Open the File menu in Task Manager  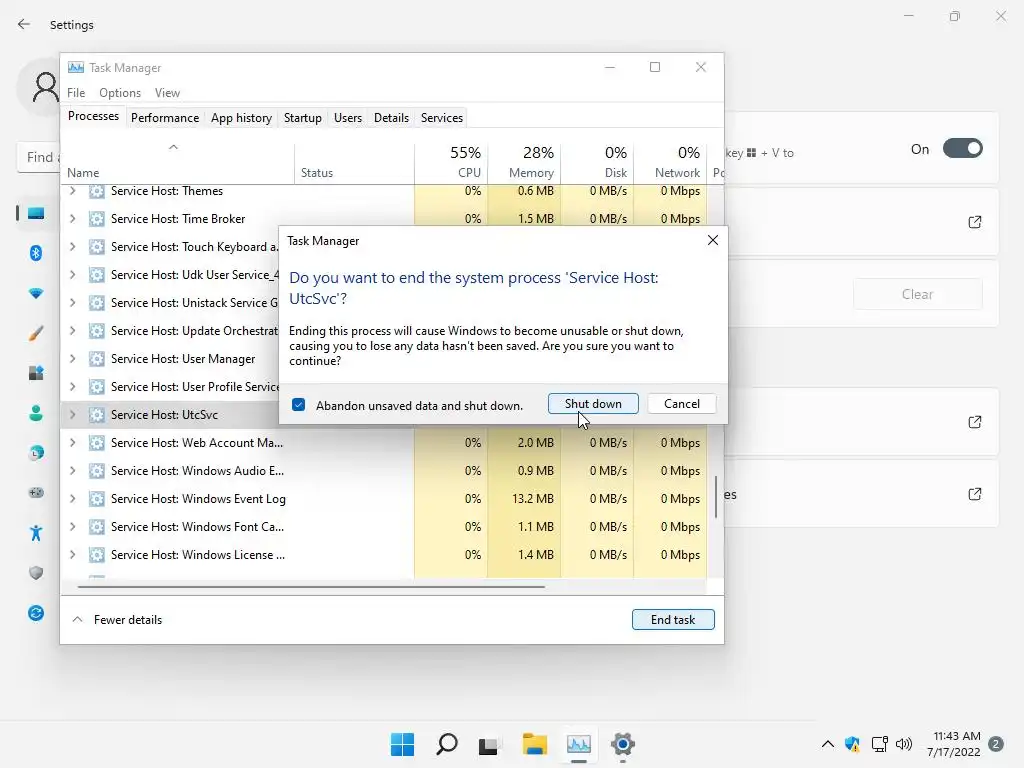[76, 93]
